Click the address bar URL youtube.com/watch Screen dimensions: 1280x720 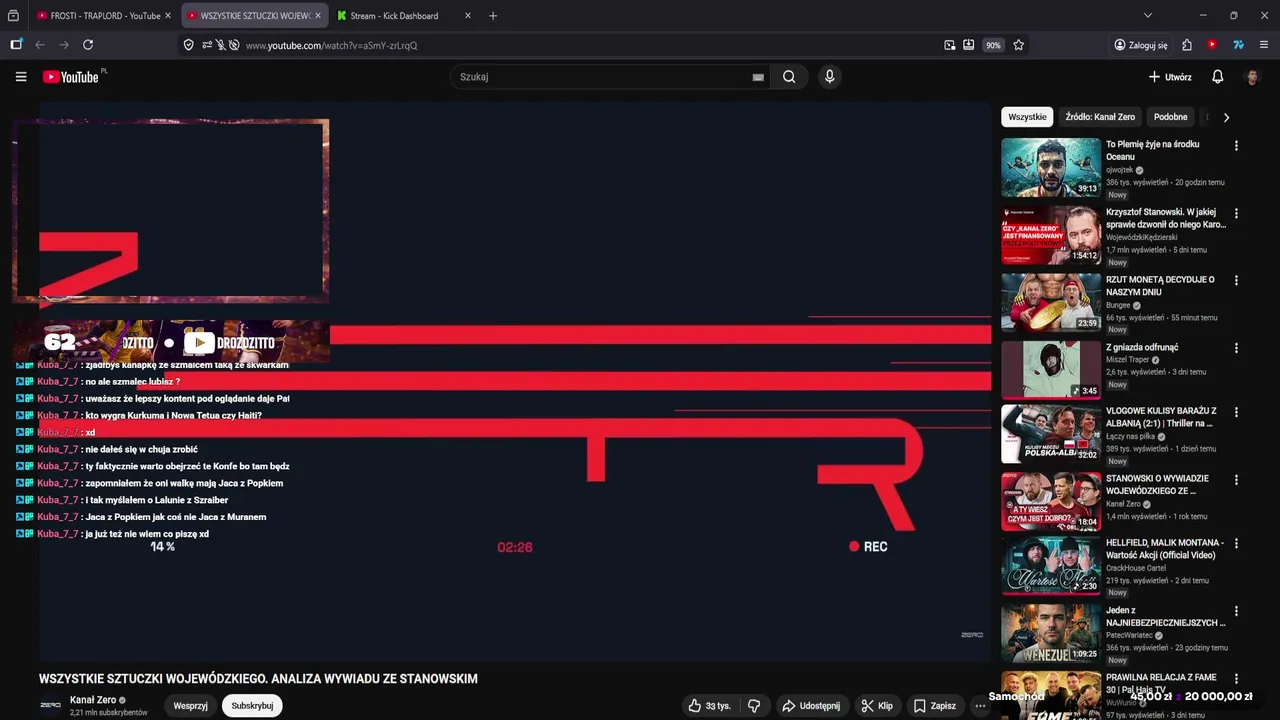(331, 45)
